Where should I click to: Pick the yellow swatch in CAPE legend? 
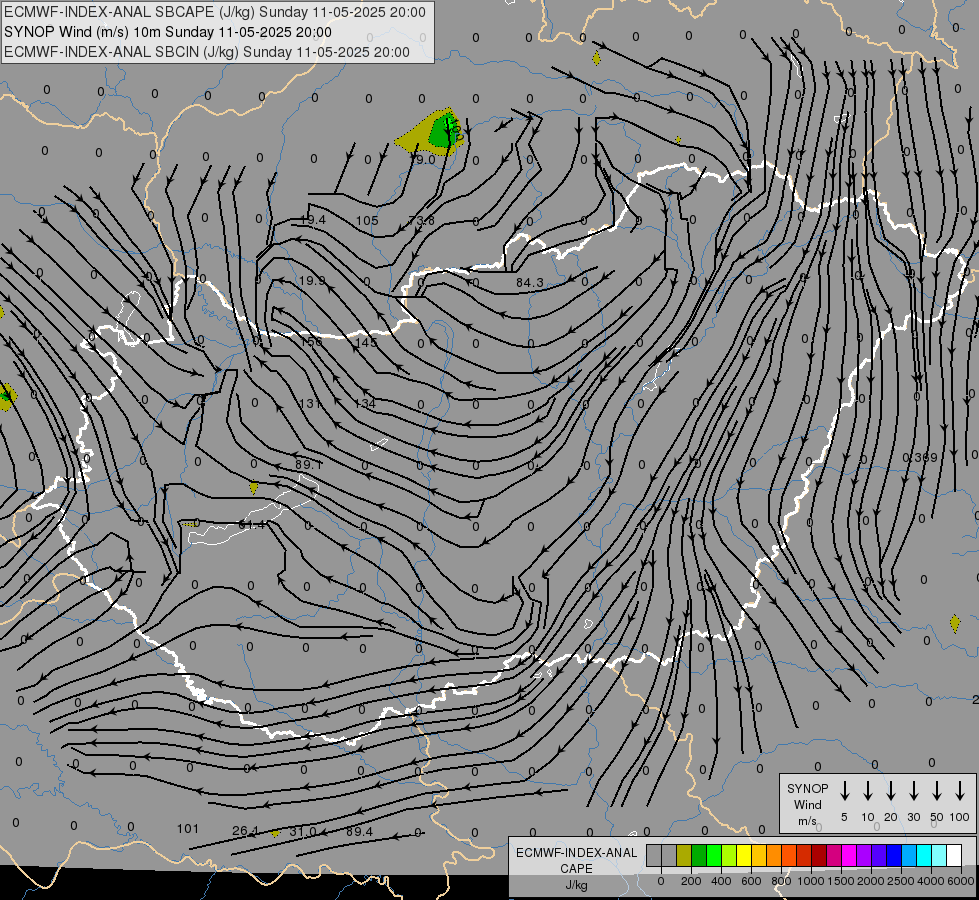click(744, 855)
